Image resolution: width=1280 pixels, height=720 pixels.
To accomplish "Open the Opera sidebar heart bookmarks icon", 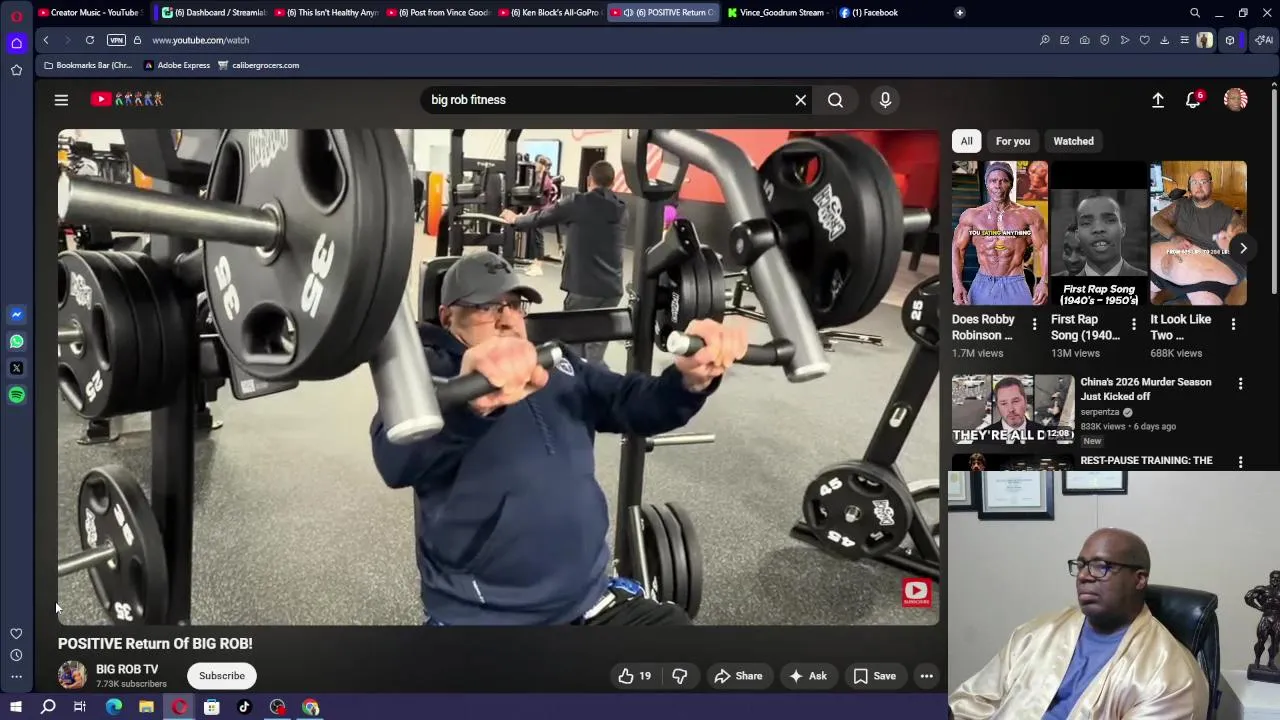I will [x=16, y=634].
